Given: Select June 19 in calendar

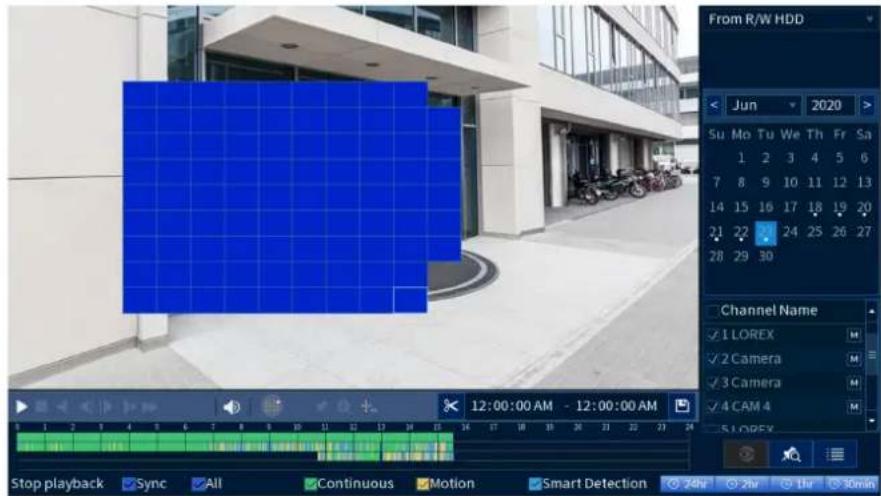Looking at the screenshot, I should [x=839, y=207].
